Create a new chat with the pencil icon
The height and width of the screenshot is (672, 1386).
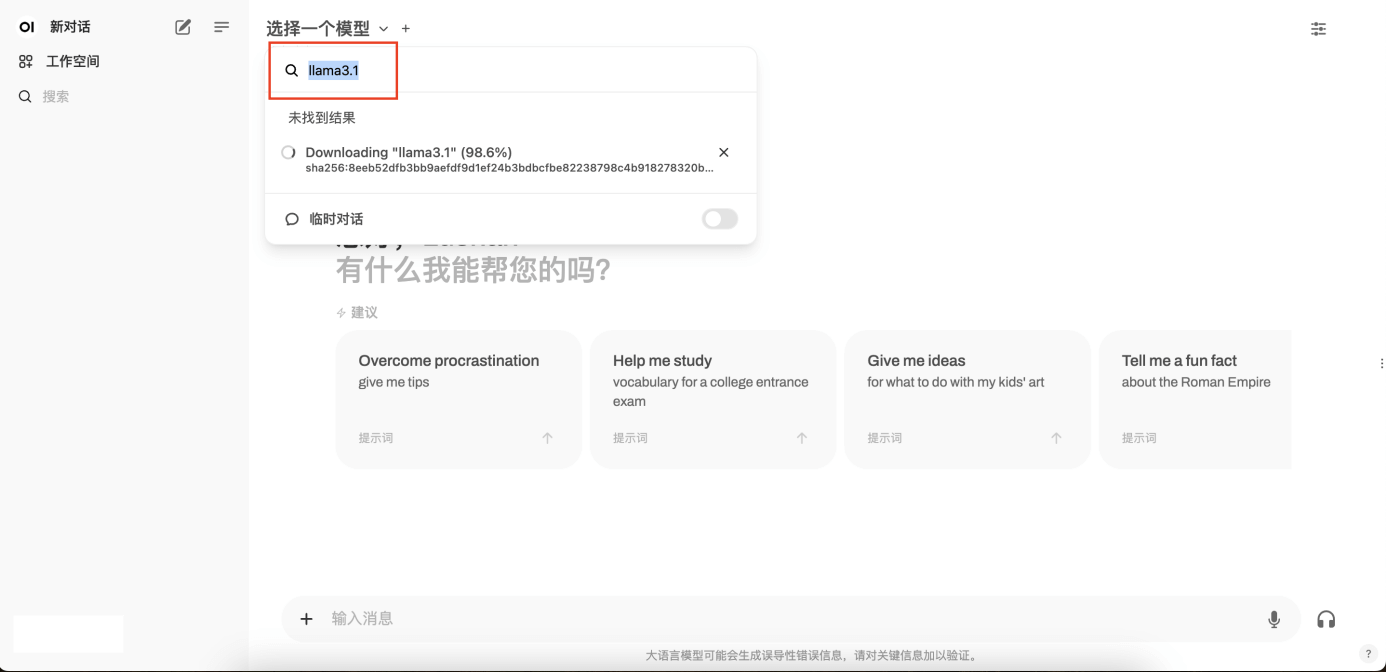point(182,27)
